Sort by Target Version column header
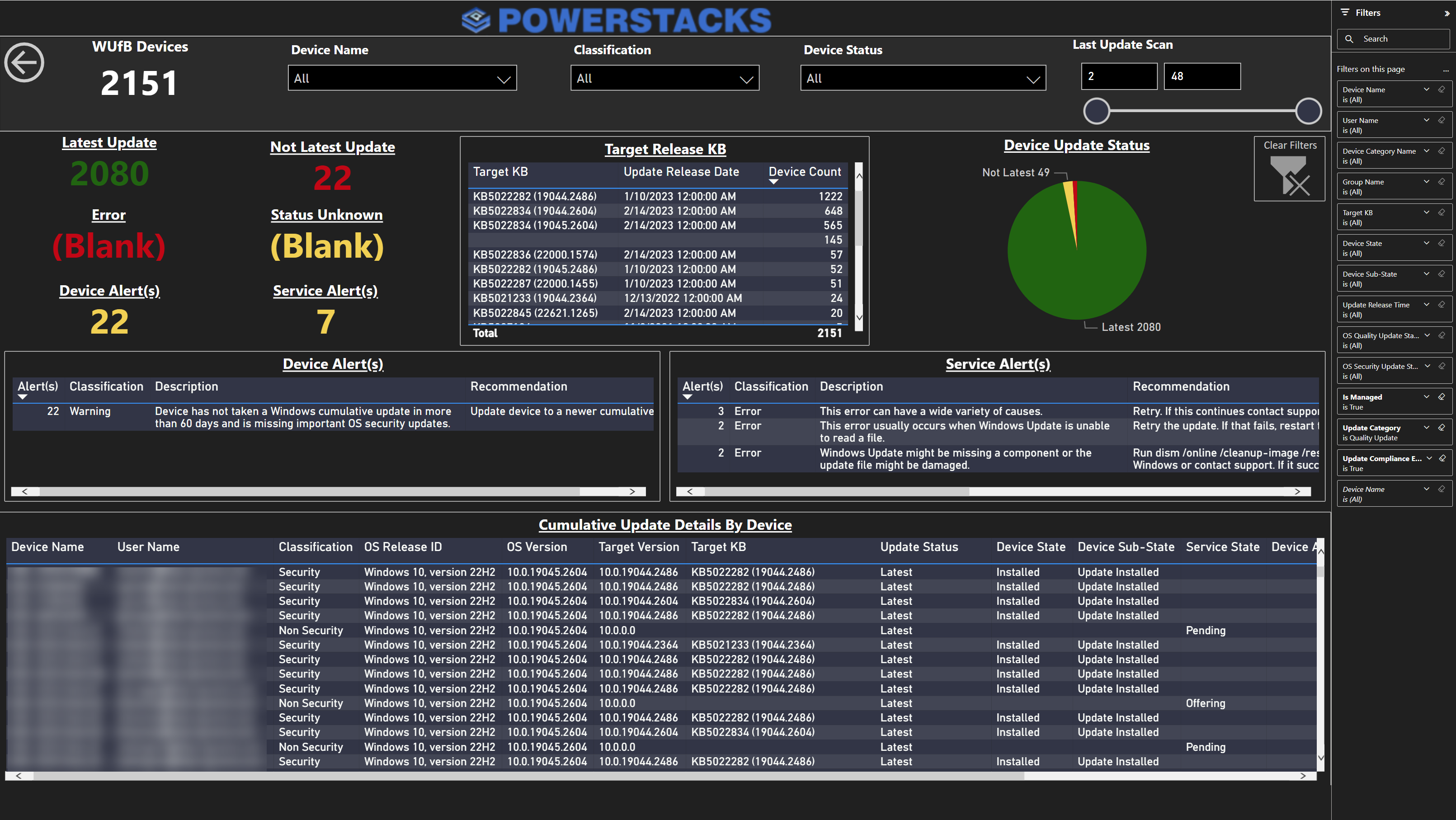 (639, 547)
